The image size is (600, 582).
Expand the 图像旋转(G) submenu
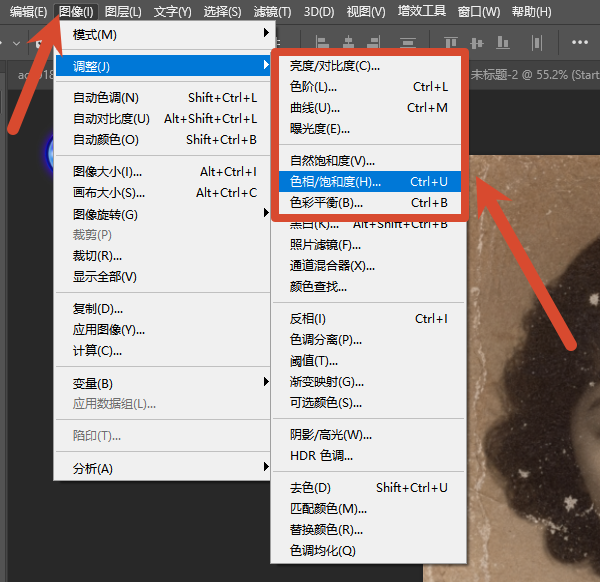click(x=163, y=214)
